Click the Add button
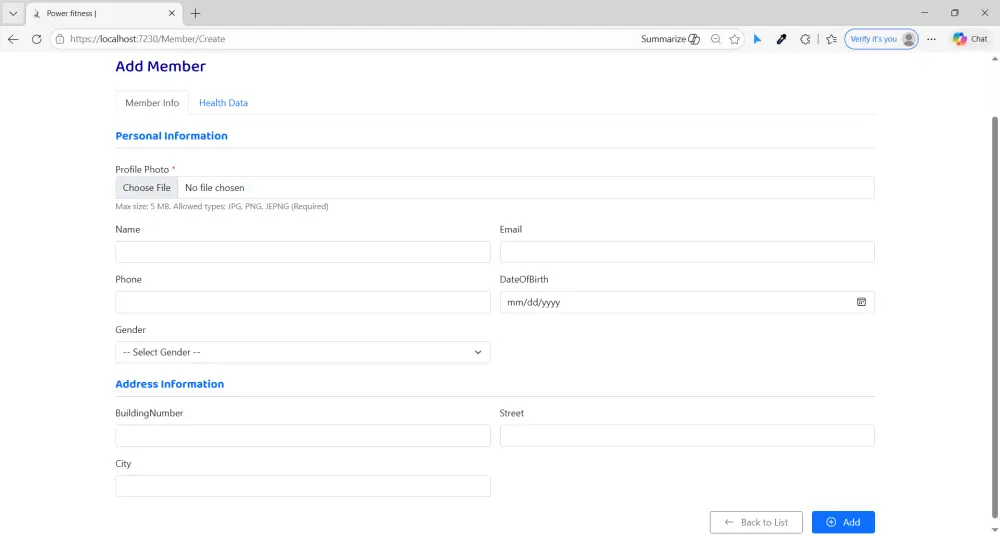 click(843, 522)
